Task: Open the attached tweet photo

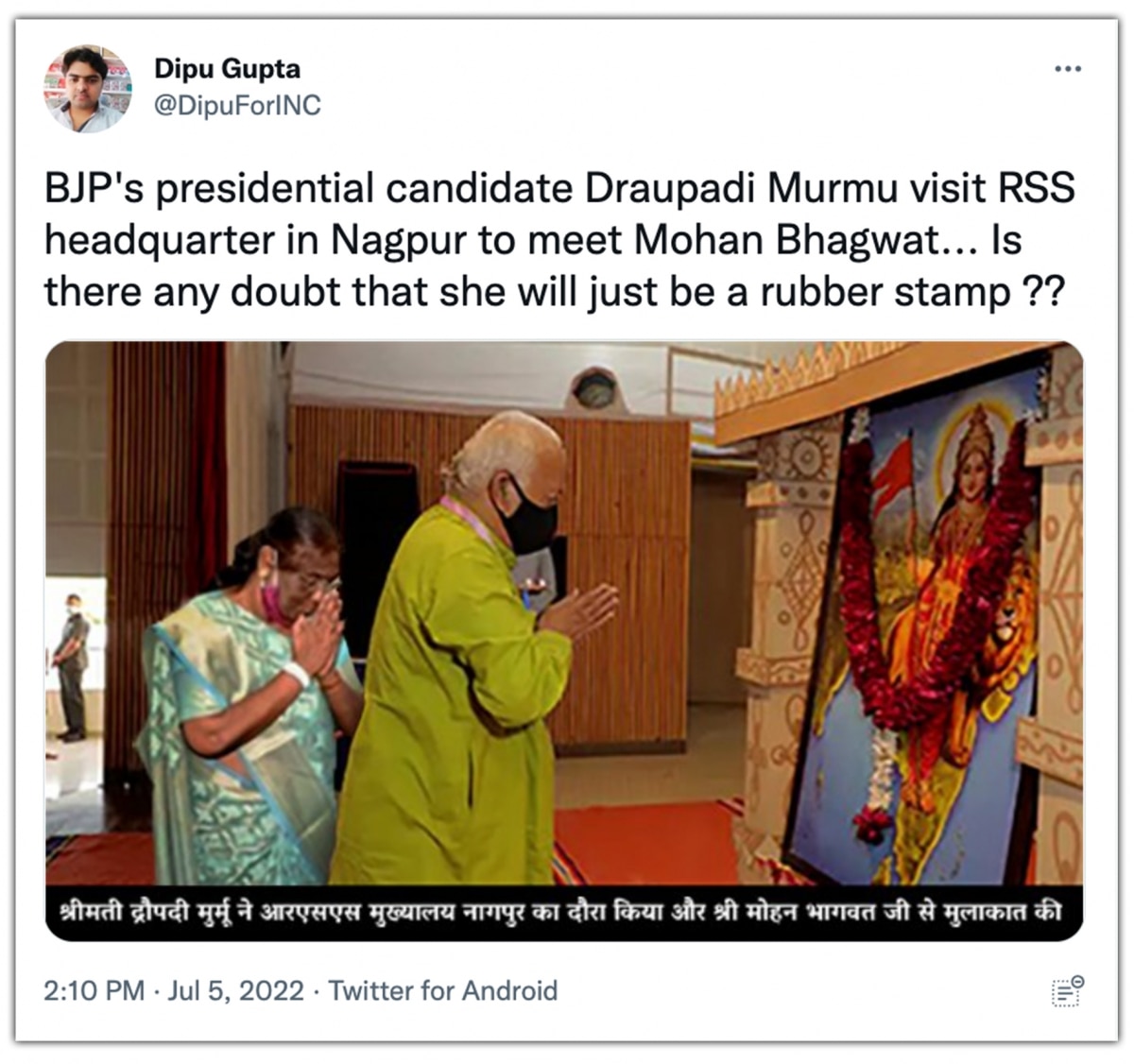Action: coord(564,641)
